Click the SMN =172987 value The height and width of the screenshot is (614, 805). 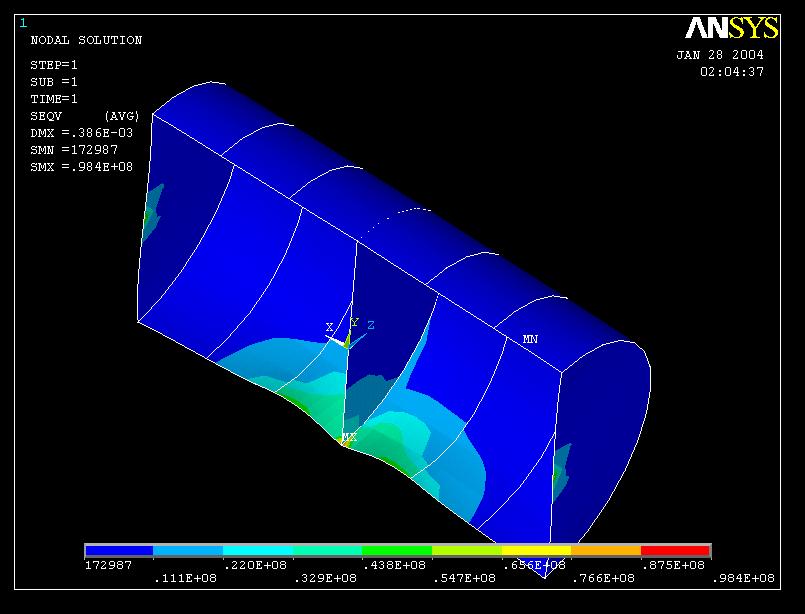click(x=74, y=150)
